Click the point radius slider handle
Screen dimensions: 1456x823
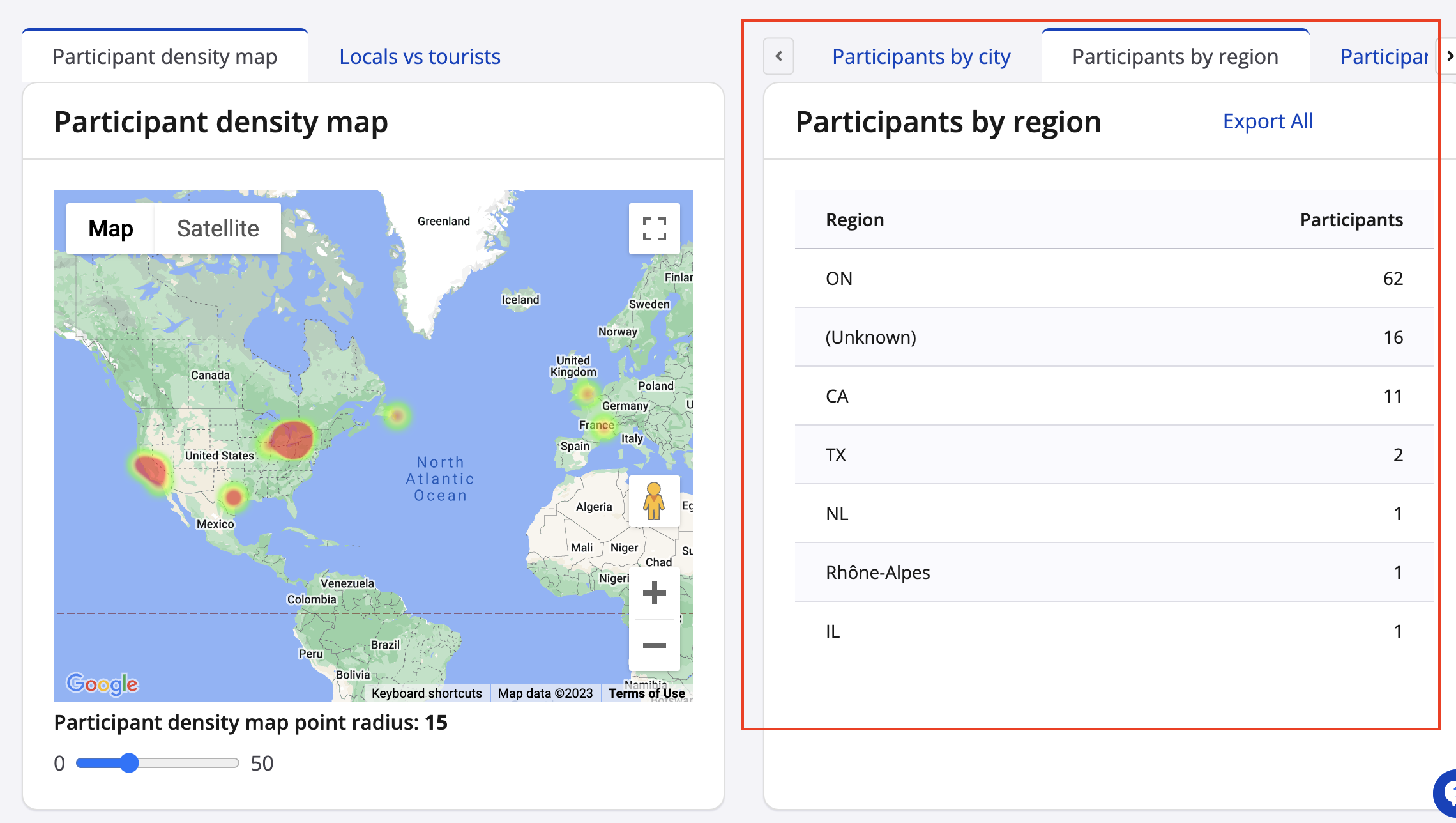[x=130, y=763]
